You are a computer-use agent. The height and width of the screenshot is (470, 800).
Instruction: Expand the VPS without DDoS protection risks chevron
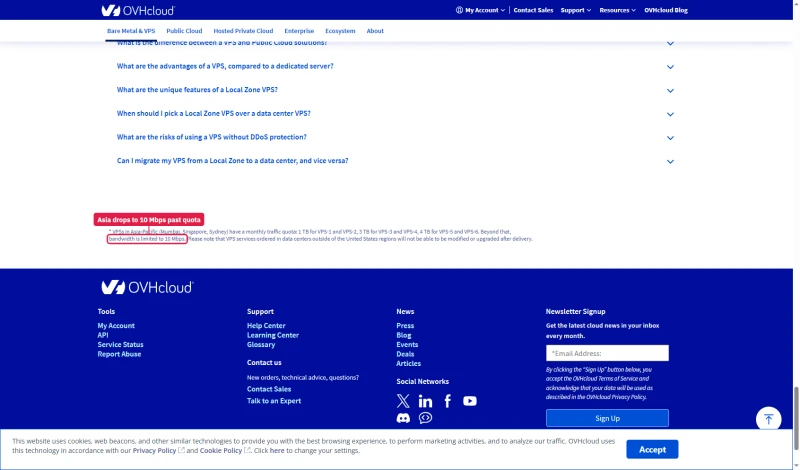click(670, 138)
